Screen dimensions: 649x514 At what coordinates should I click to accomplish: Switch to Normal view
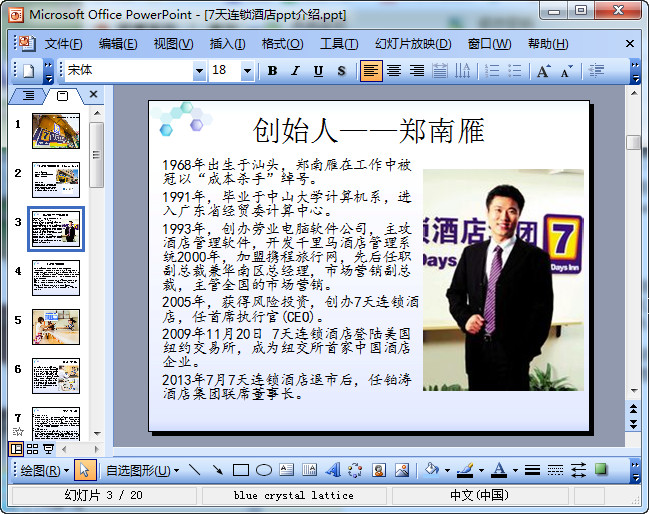click(17, 449)
